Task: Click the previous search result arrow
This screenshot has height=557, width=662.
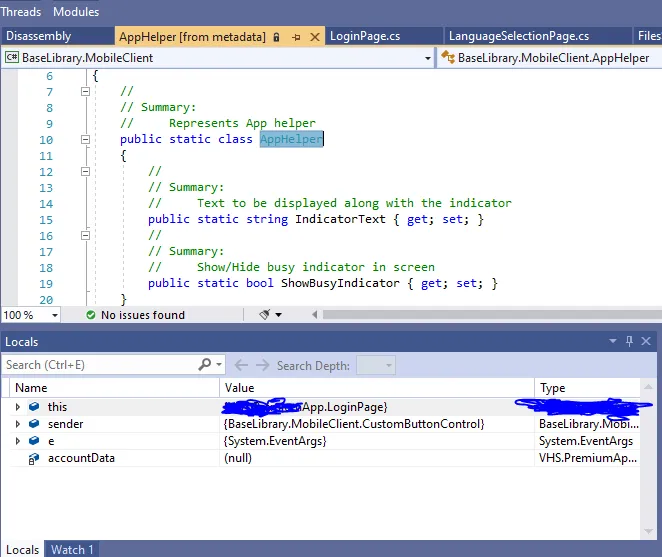Action: pyautogui.click(x=241, y=365)
